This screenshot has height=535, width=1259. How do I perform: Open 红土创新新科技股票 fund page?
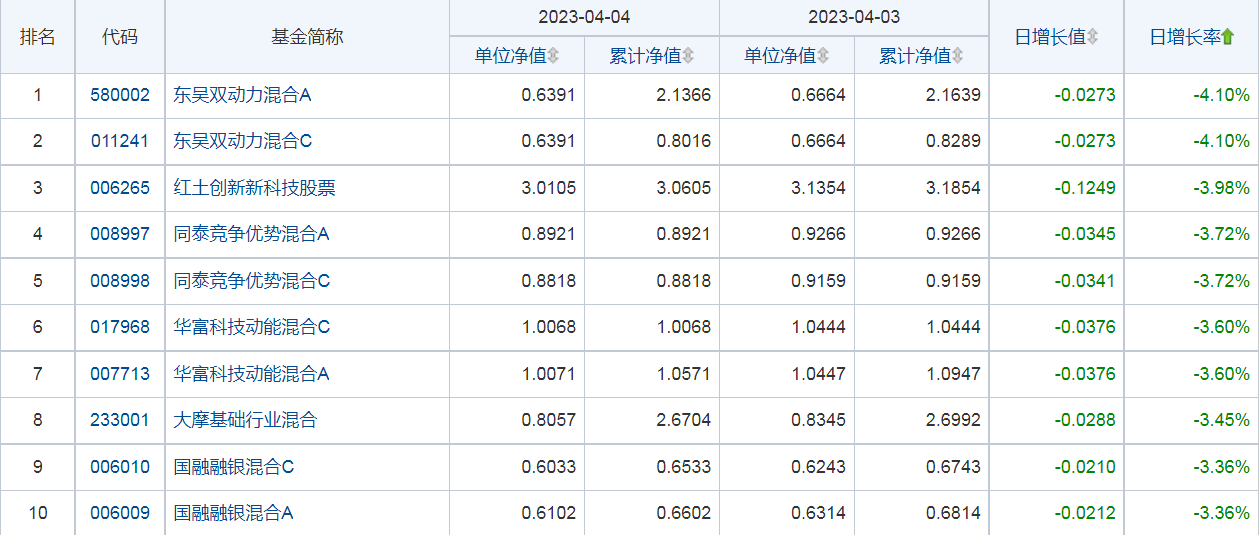[255, 187]
